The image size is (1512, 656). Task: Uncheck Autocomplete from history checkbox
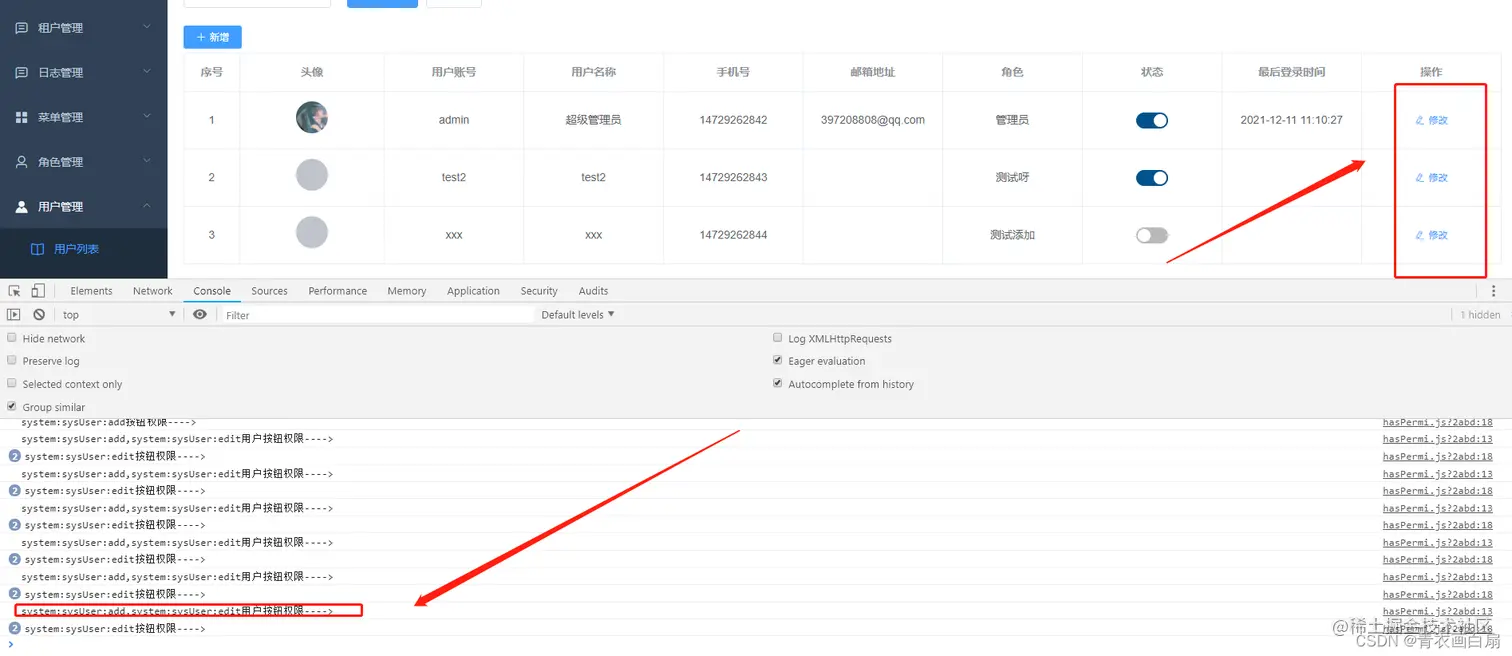click(x=778, y=383)
